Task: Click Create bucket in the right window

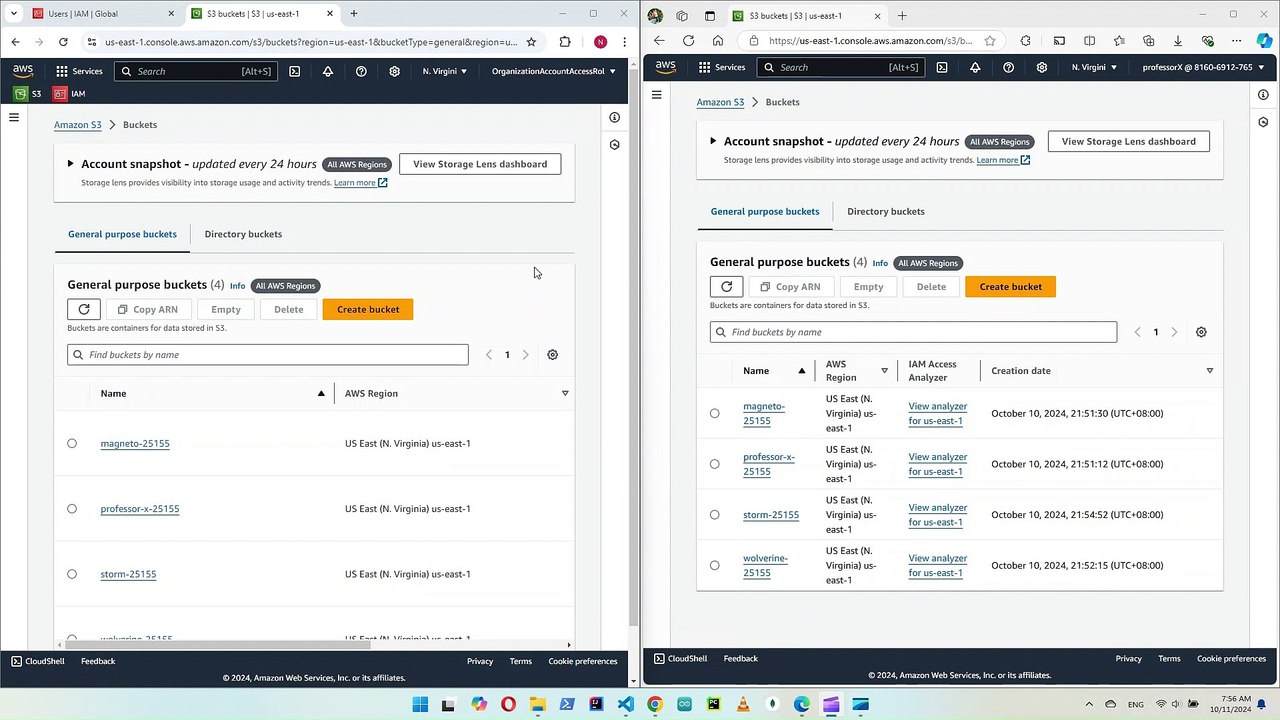Action: (x=1010, y=287)
